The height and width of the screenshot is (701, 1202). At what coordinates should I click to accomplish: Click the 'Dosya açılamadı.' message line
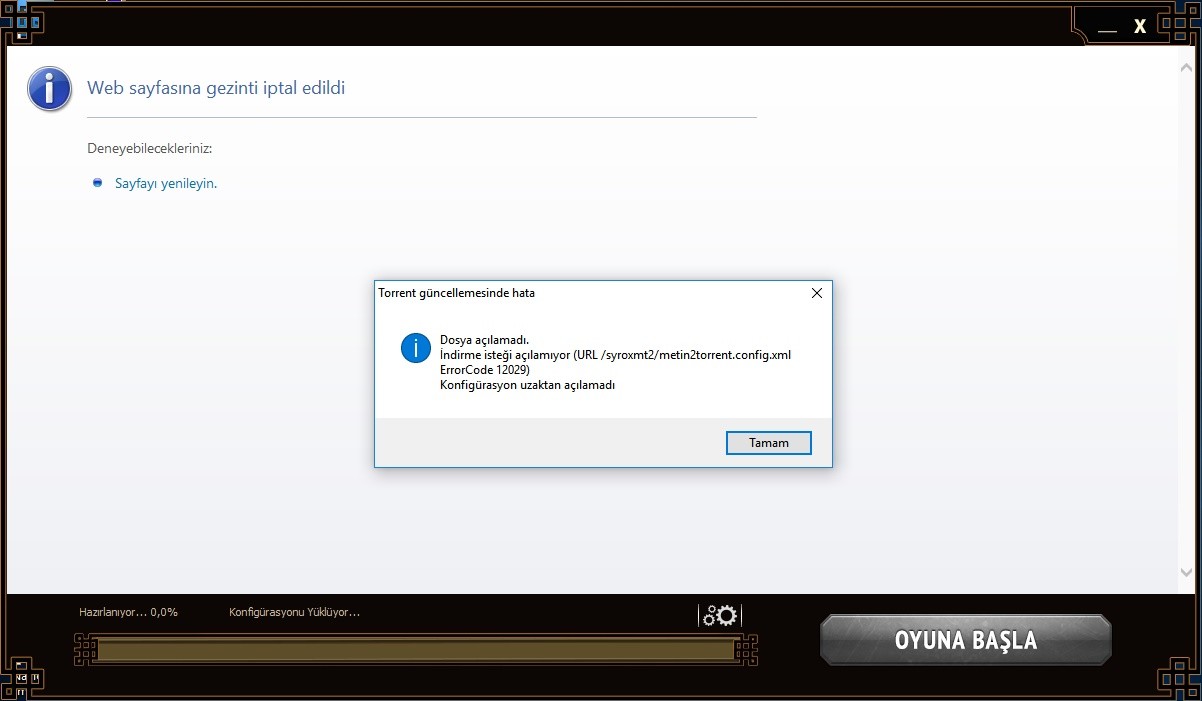(484, 340)
